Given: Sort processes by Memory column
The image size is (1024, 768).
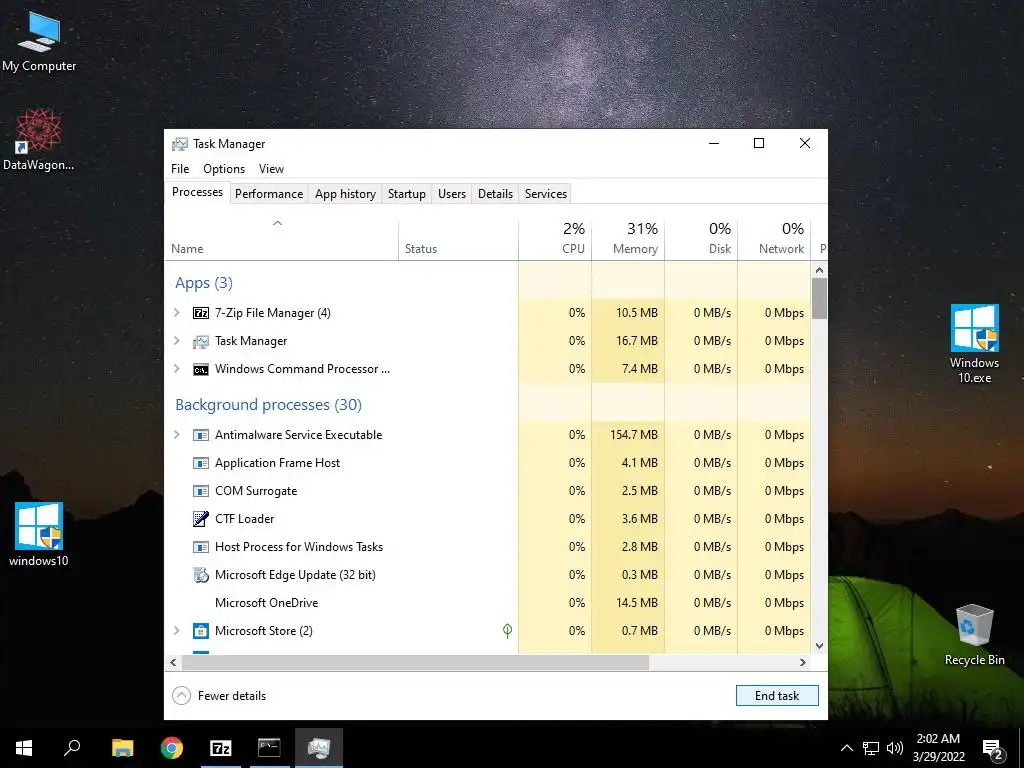Looking at the screenshot, I should pyautogui.click(x=628, y=240).
